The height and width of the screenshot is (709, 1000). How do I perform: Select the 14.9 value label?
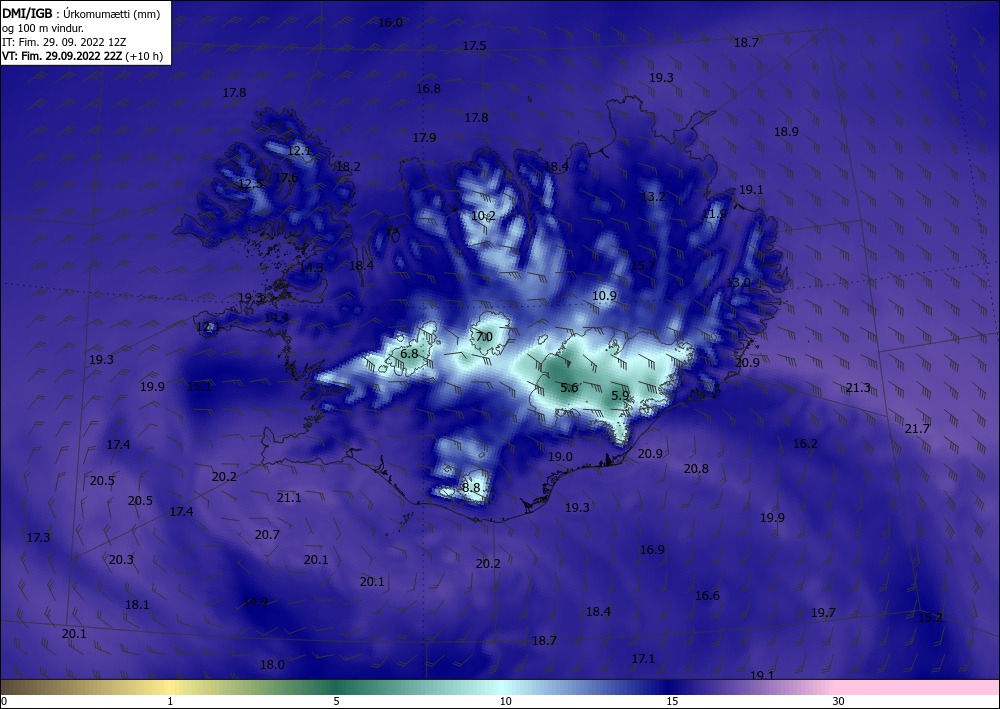256,602
